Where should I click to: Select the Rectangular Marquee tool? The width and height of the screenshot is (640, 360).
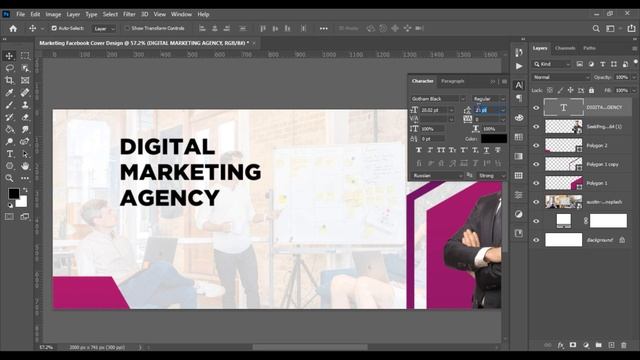tap(25, 56)
